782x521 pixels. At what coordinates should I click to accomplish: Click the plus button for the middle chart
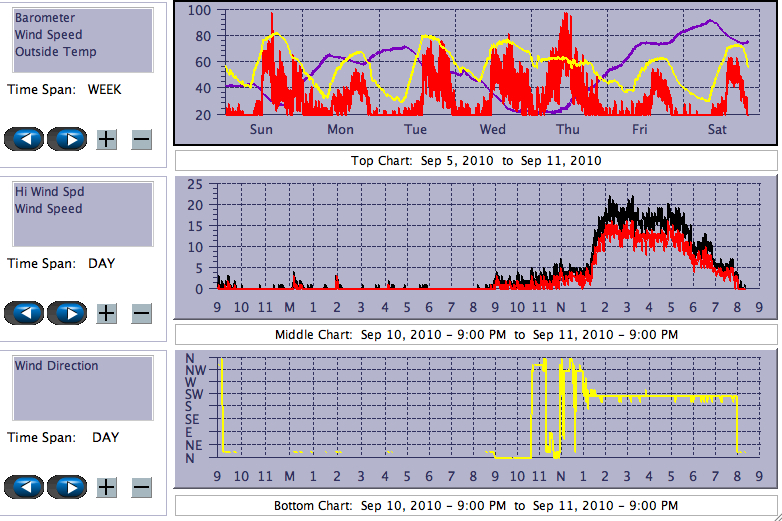tap(107, 313)
